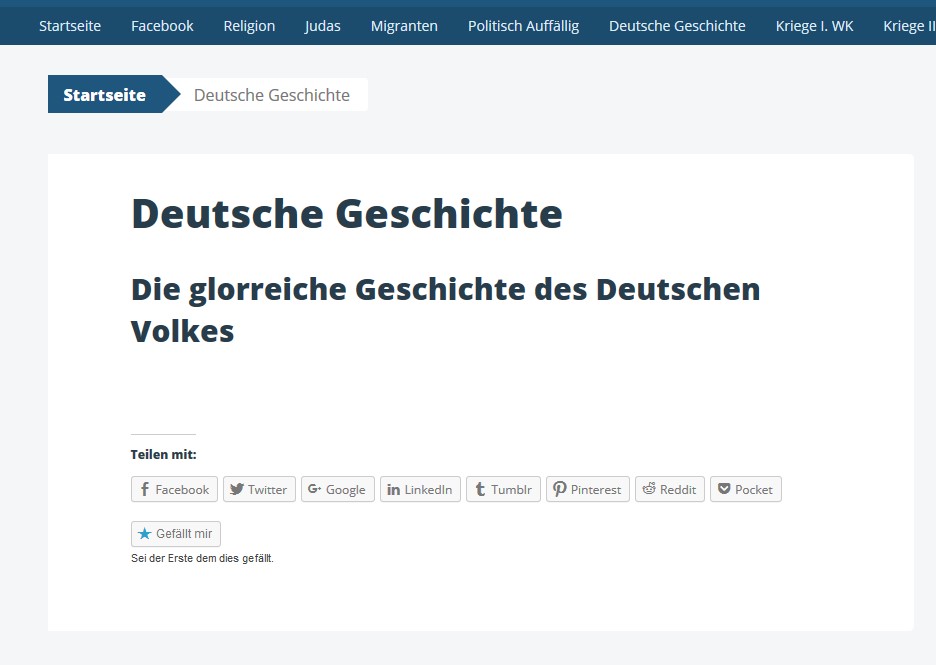This screenshot has width=936, height=665.
Task: Open Kriege I. WK menu item
Action: point(814,26)
